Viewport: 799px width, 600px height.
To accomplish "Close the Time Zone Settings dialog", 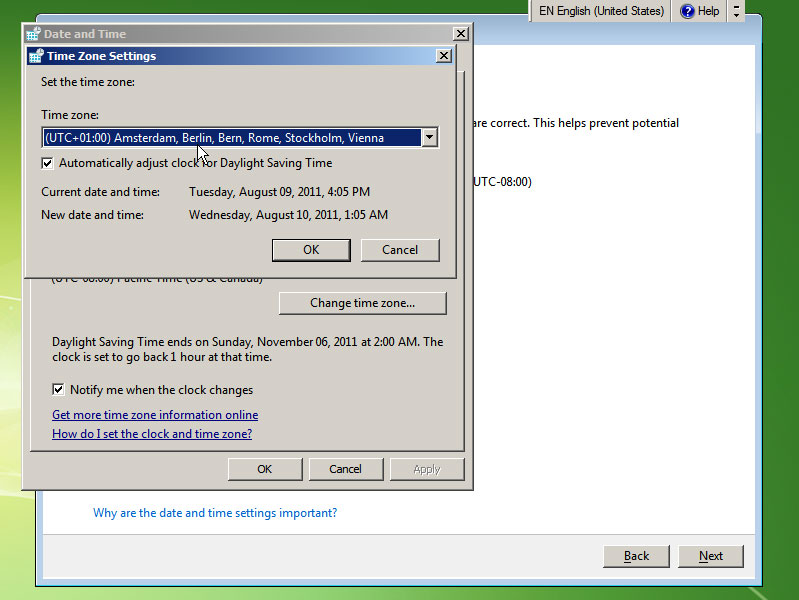I will click(444, 56).
